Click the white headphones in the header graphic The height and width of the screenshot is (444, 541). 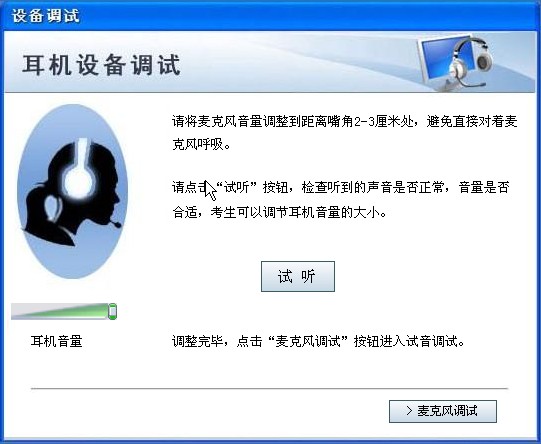471,62
